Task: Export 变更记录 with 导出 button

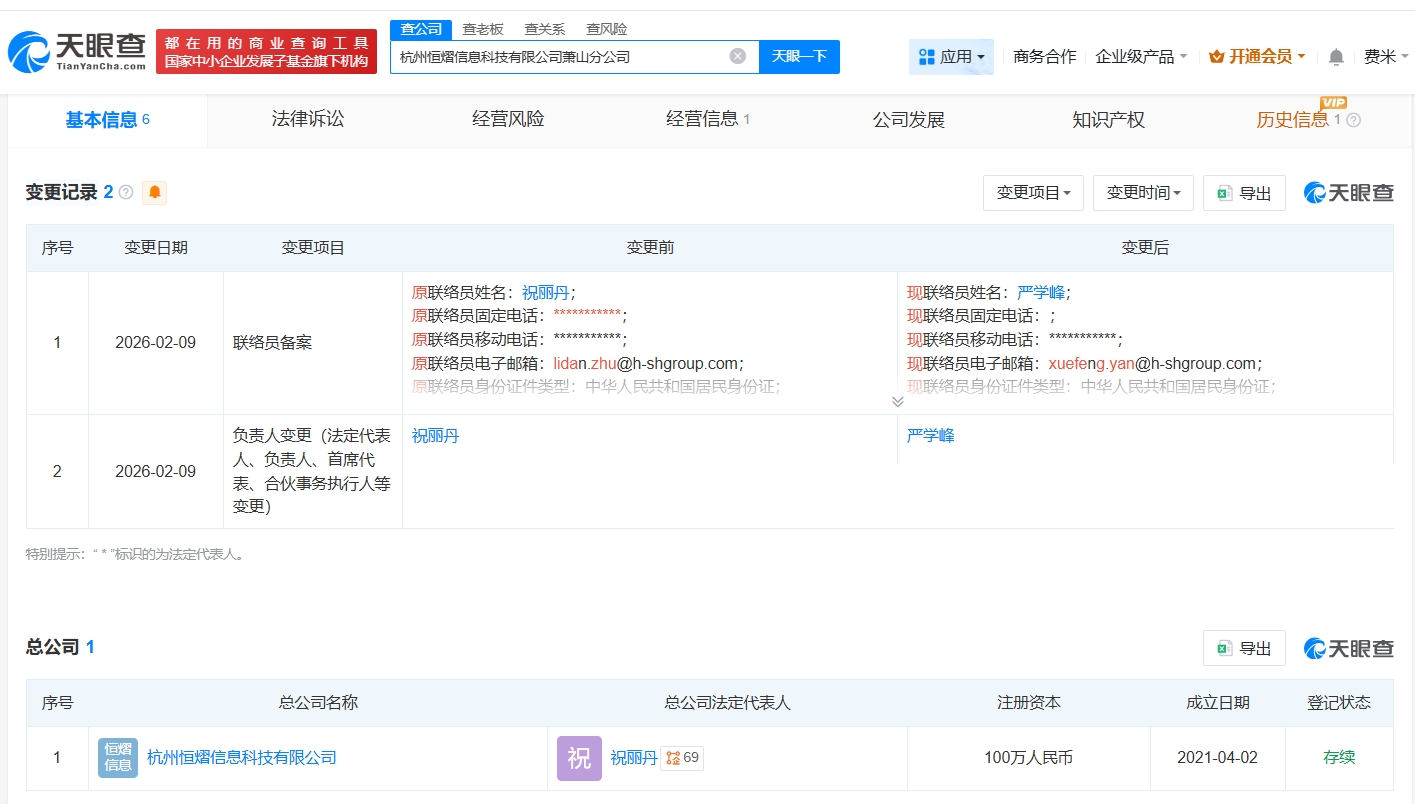Action: coord(1244,193)
